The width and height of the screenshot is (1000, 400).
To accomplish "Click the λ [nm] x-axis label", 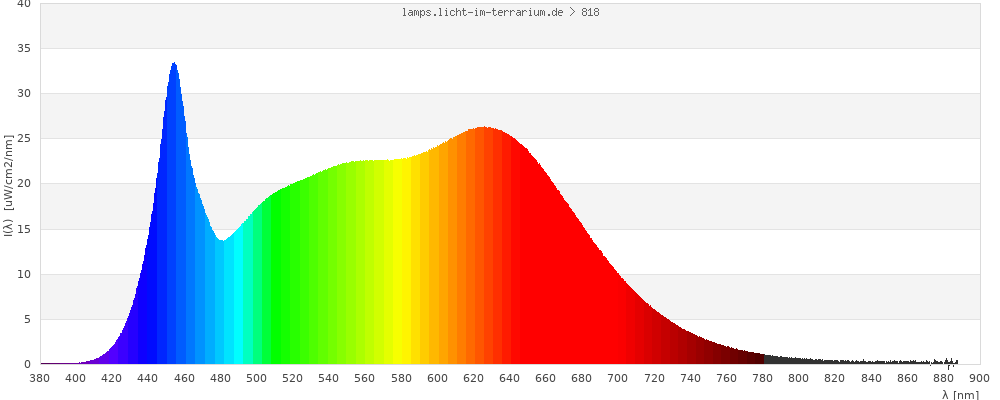I will pyautogui.click(x=960, y=394).
